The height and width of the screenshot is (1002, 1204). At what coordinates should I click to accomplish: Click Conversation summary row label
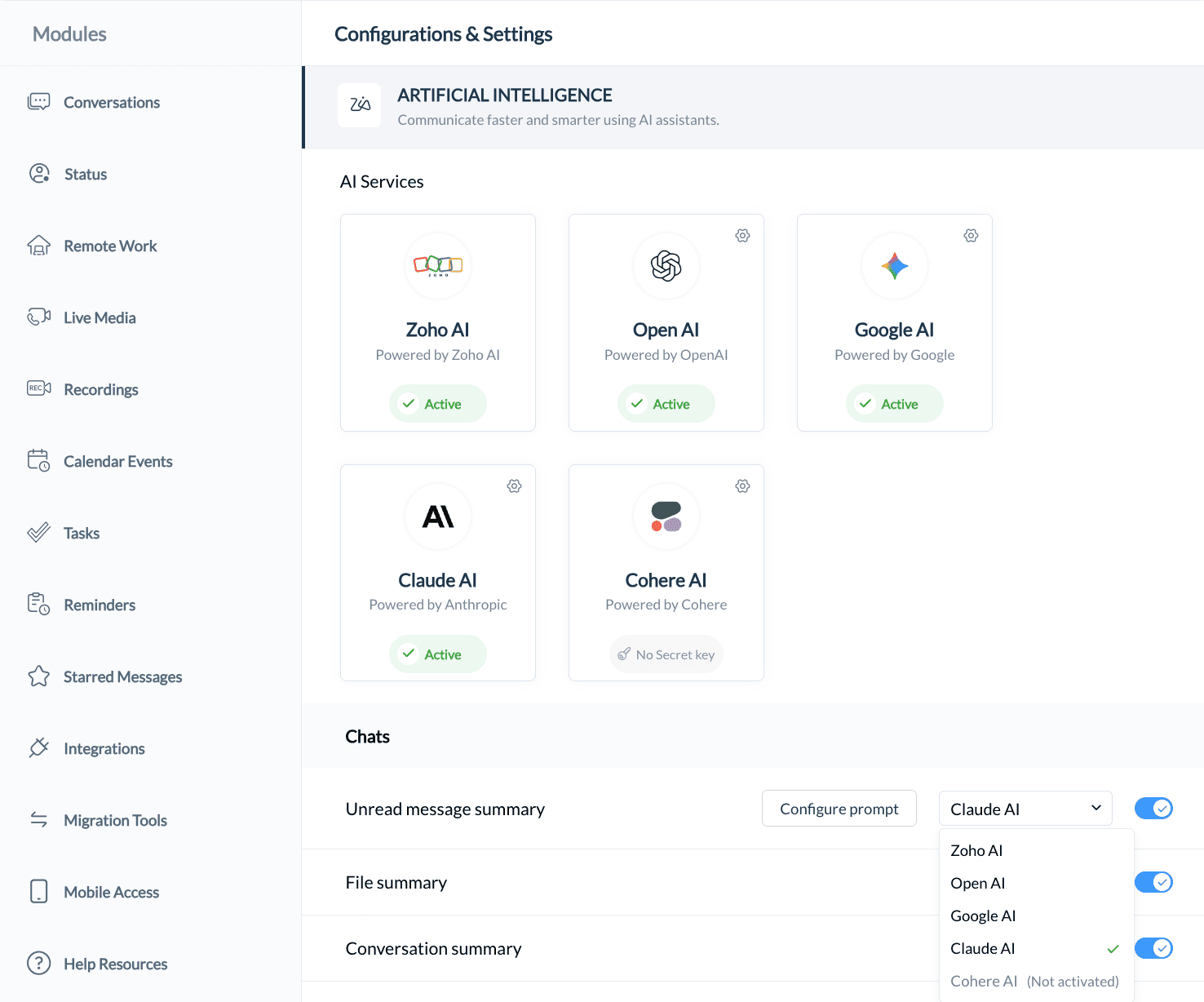click(x=433, y=948)
